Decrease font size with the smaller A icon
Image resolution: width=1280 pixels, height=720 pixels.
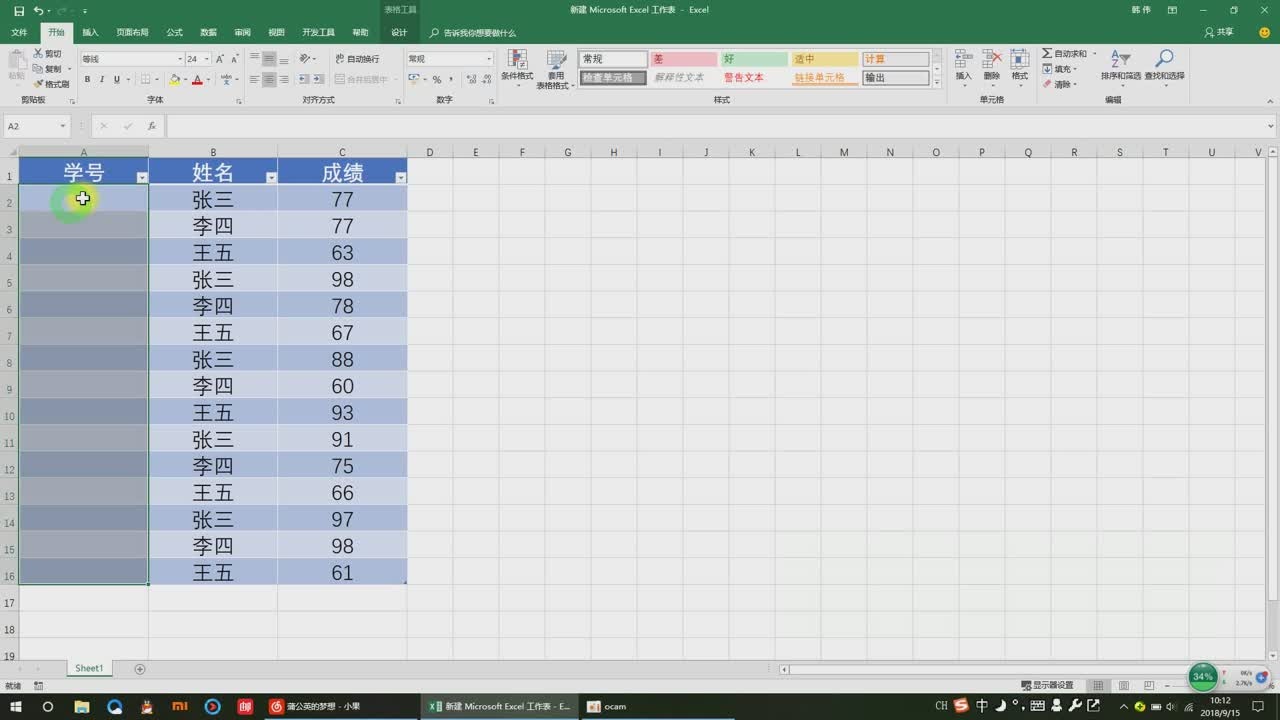[234, 59]
